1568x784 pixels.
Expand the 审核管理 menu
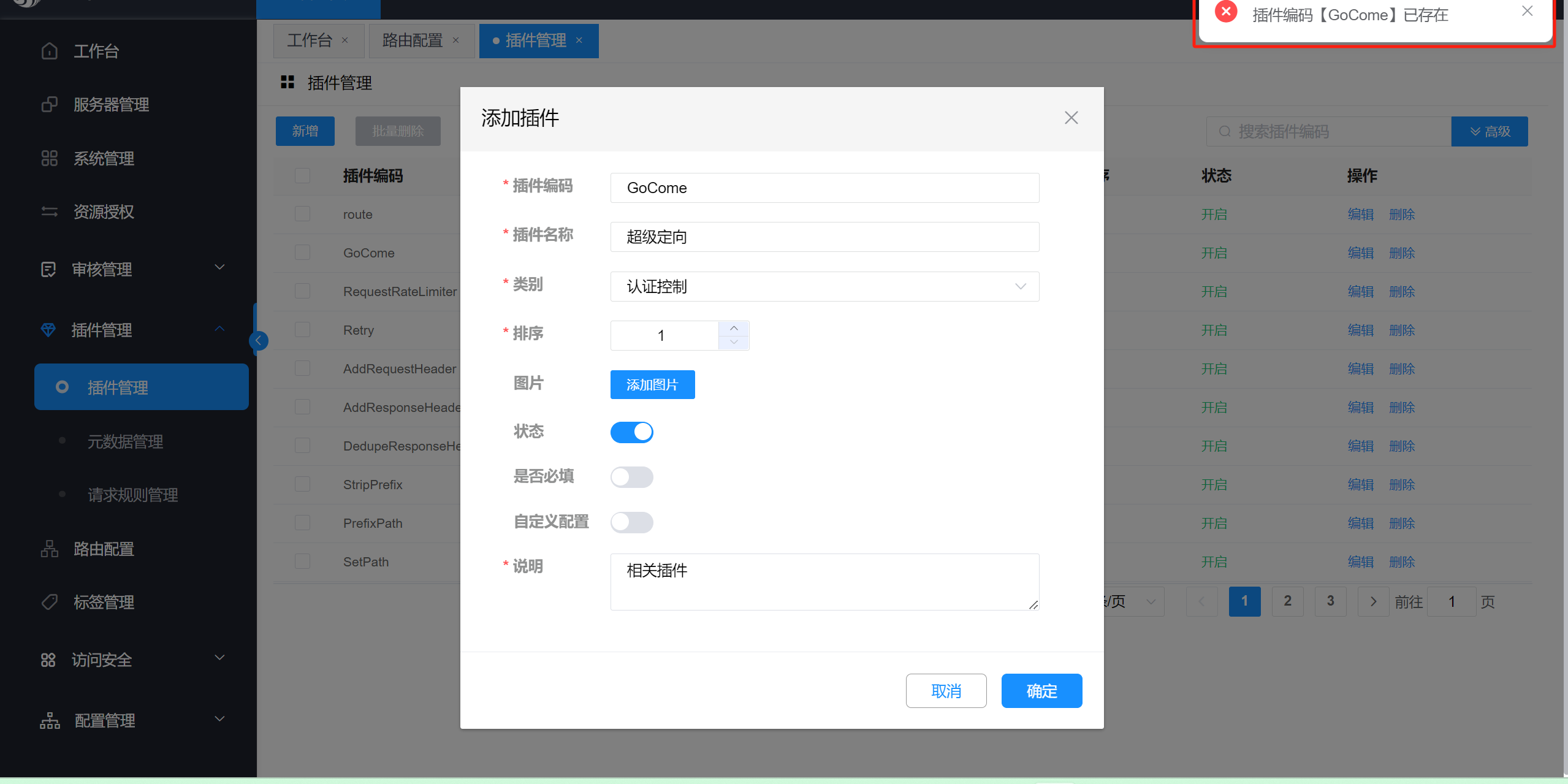219,267
